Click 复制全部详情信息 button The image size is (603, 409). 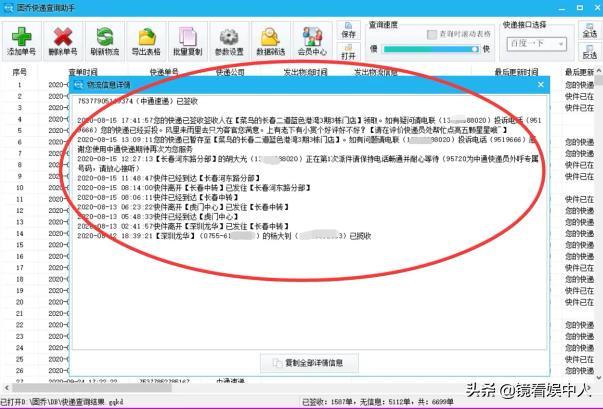[x=309, y=363]
